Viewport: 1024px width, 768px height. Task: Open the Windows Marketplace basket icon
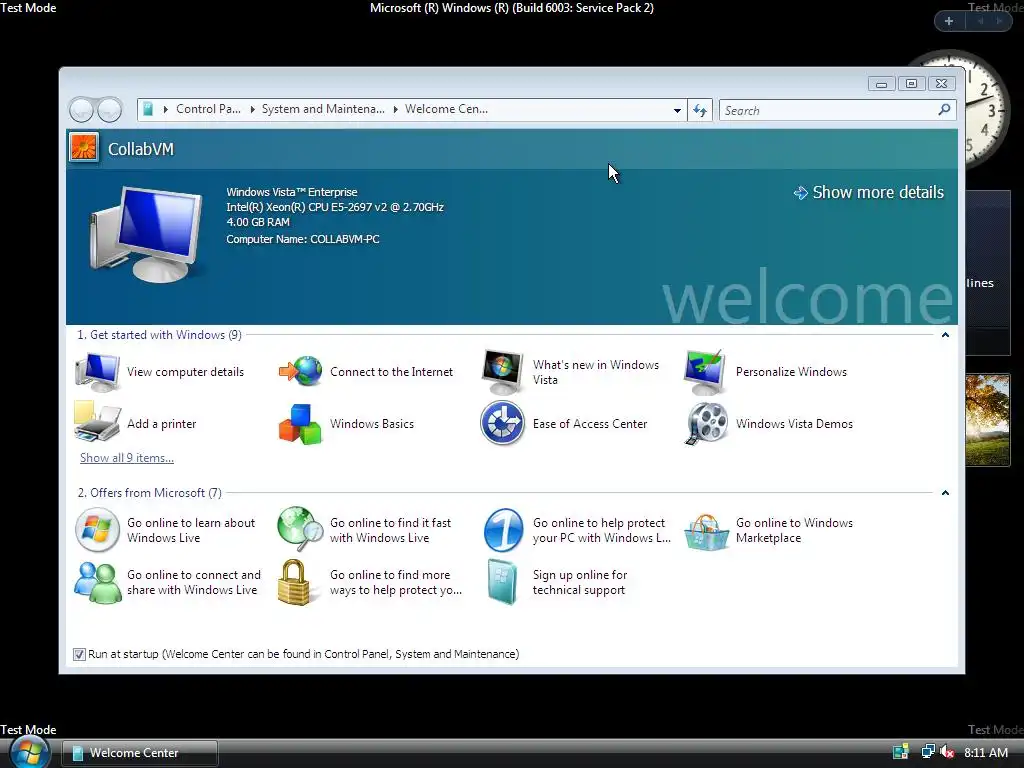click(706, 532)
